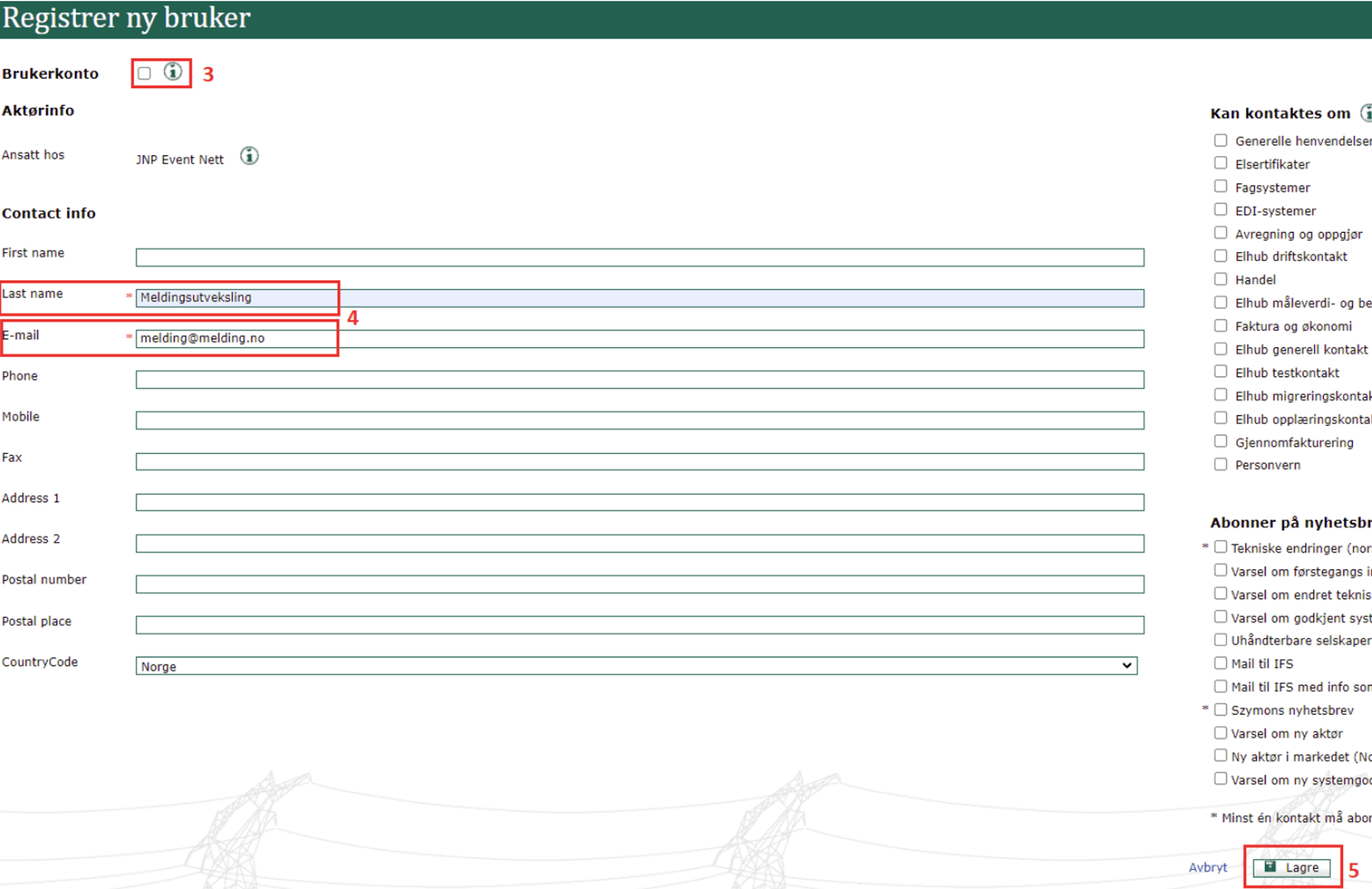Viewport: 1372px width, 889px height.
Task: Click the Avbryt cancel link
Action: coord(1208,867)
